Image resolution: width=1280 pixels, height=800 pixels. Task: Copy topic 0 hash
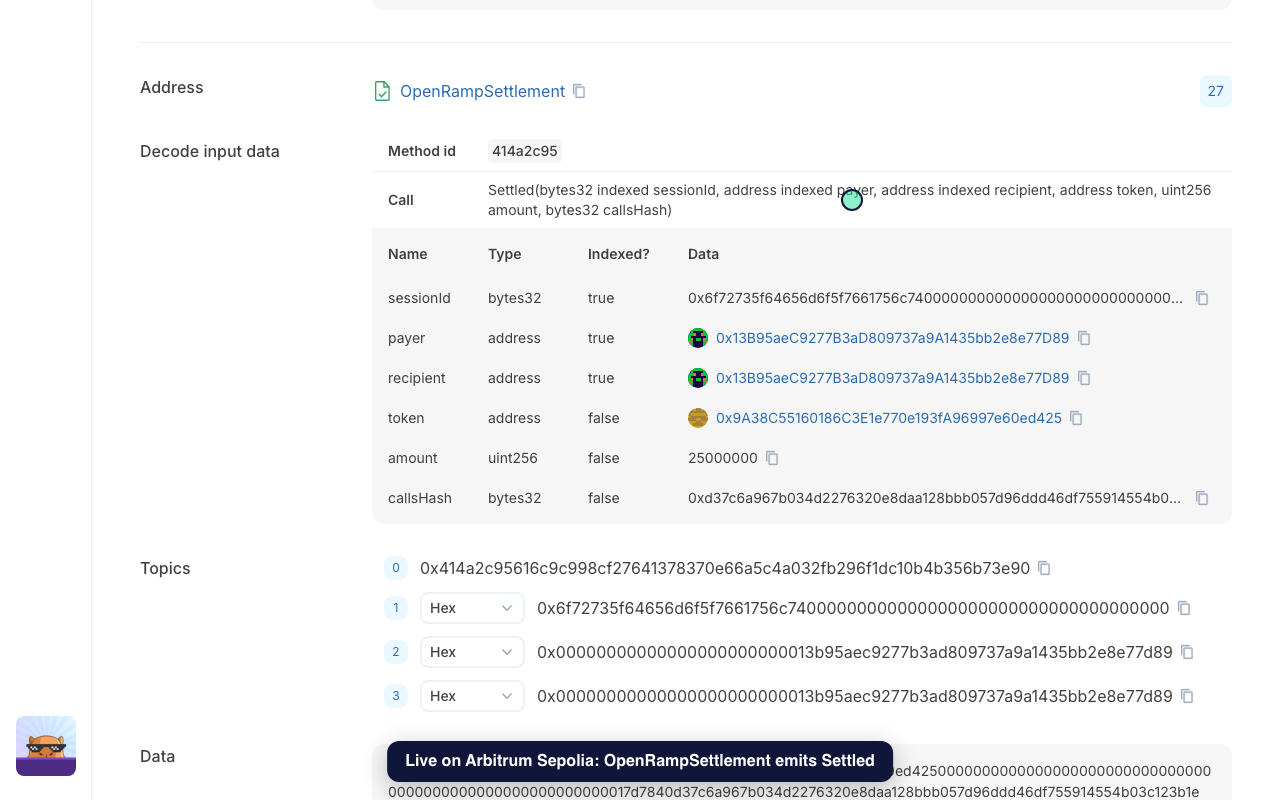click(1044, 568)
